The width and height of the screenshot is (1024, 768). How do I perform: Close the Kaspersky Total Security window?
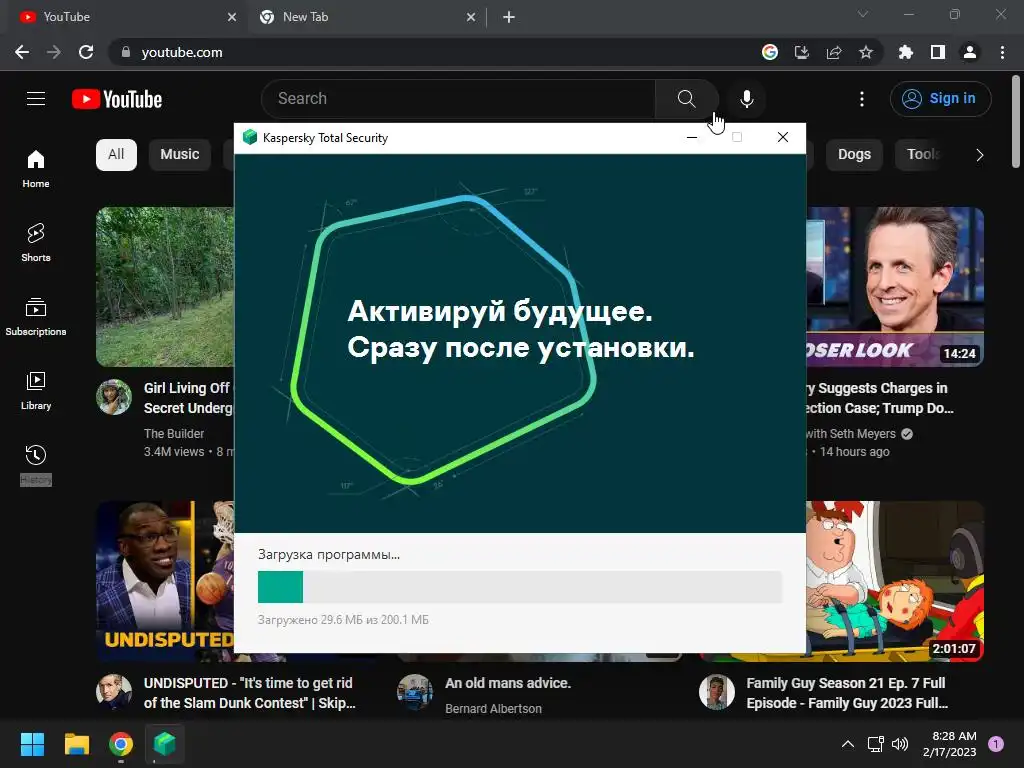pos(783,137)
